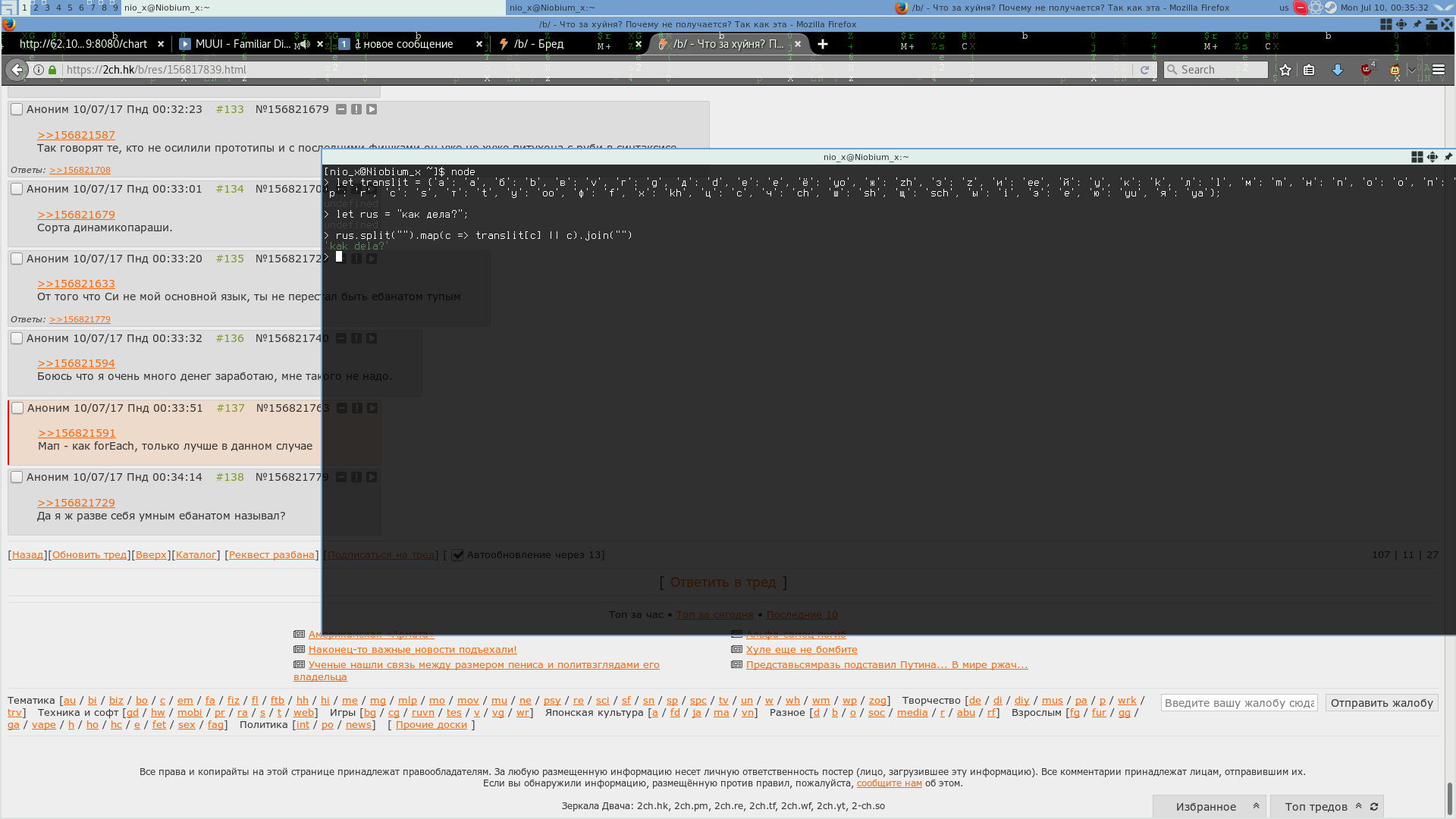Image resolution: width=1456 pixels, height=819 pixels.
Task: Show bookmarks list icon in toolbar
Action: (1309, 70)
